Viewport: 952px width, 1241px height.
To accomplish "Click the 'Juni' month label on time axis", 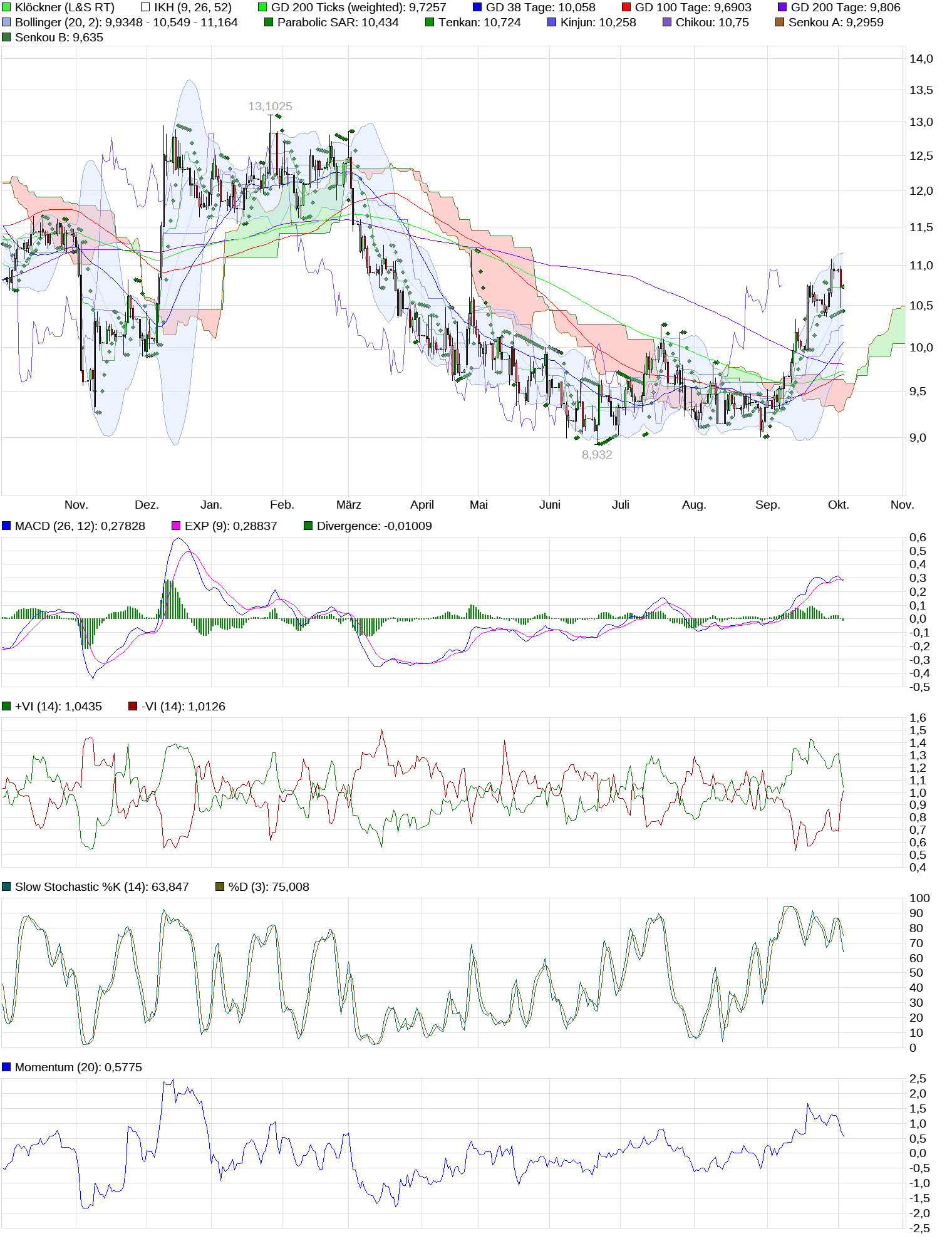I will click(x=550, y=505).
